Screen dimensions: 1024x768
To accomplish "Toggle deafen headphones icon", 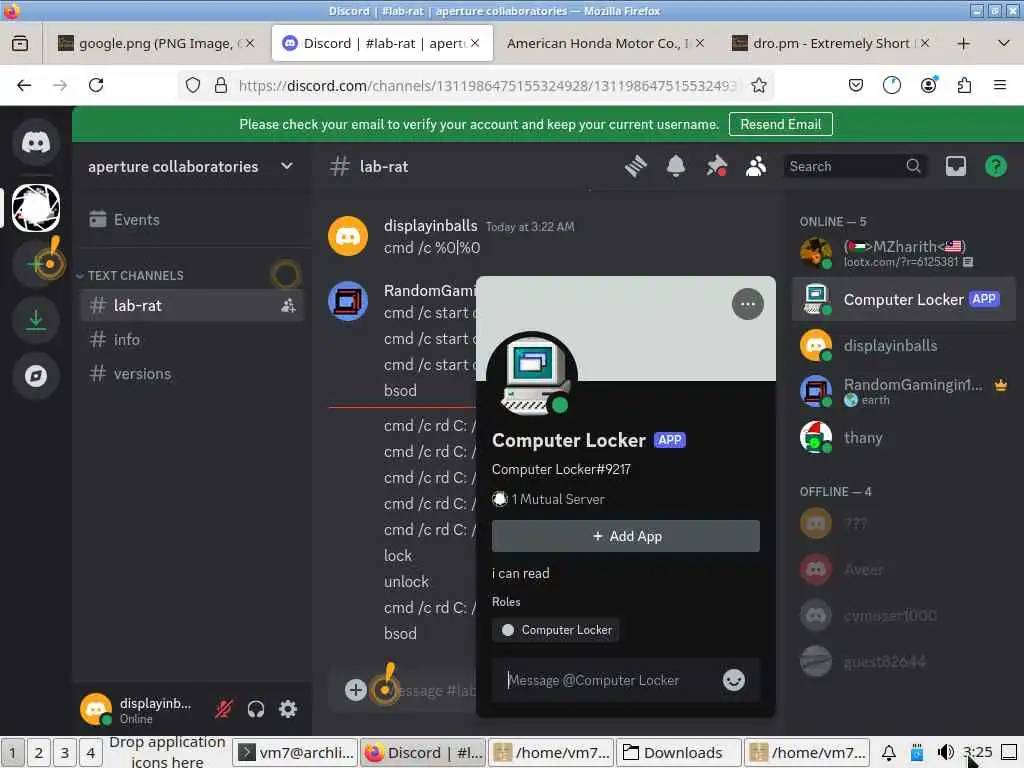I will point(256,709).
